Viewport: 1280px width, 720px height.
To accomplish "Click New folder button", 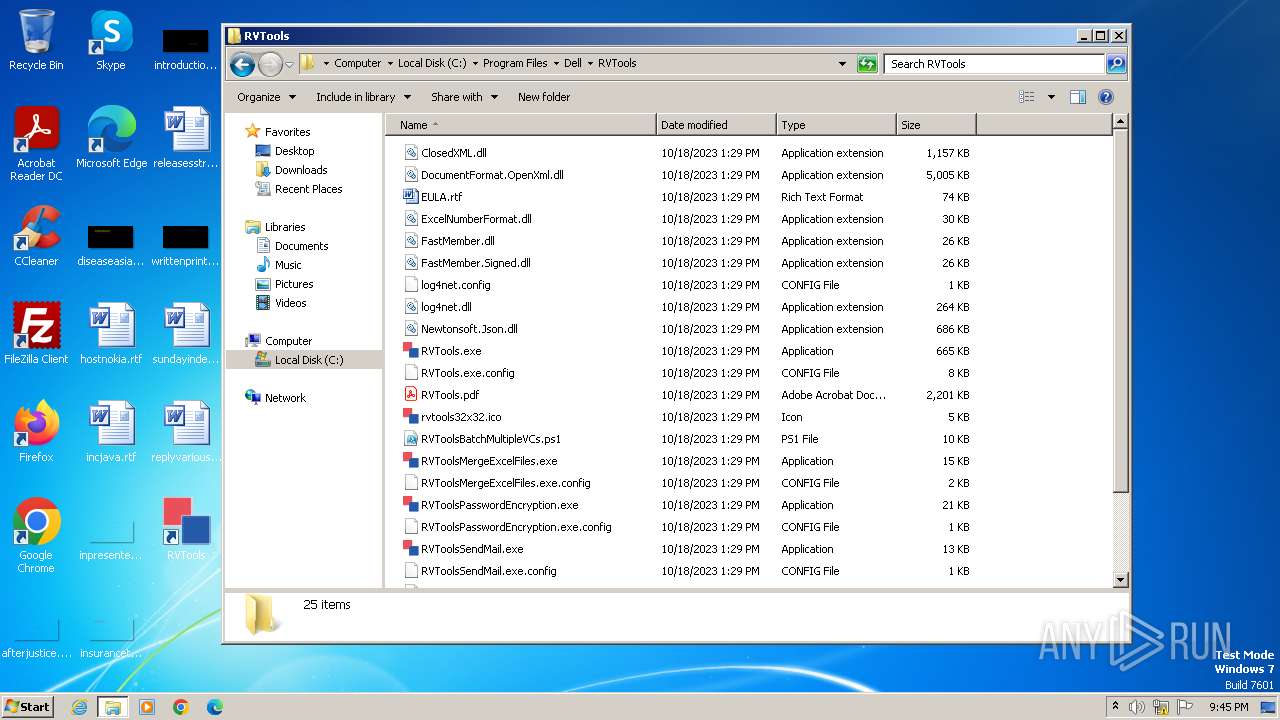I will [544, 97].
